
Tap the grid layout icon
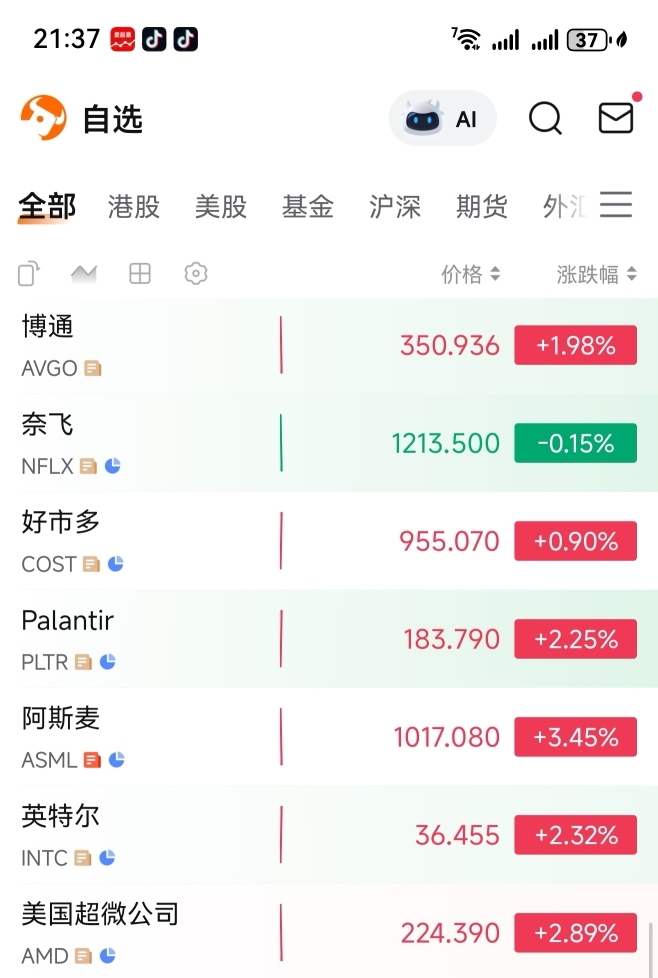(x=140, y=273)
